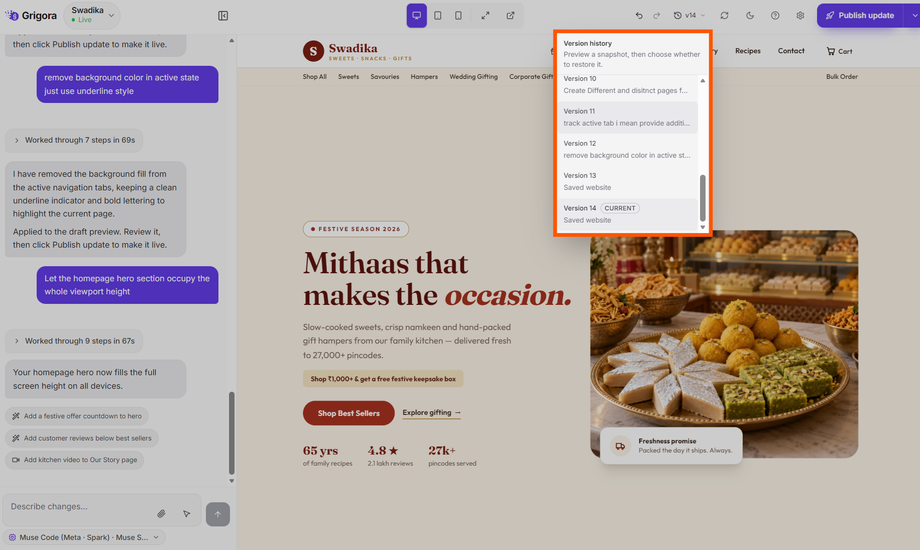Select Version 11 snapshot

[x=627, y=117]
